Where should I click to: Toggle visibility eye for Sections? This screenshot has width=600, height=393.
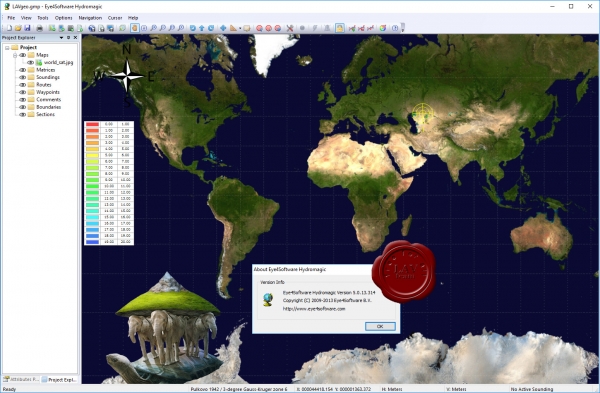23,114
